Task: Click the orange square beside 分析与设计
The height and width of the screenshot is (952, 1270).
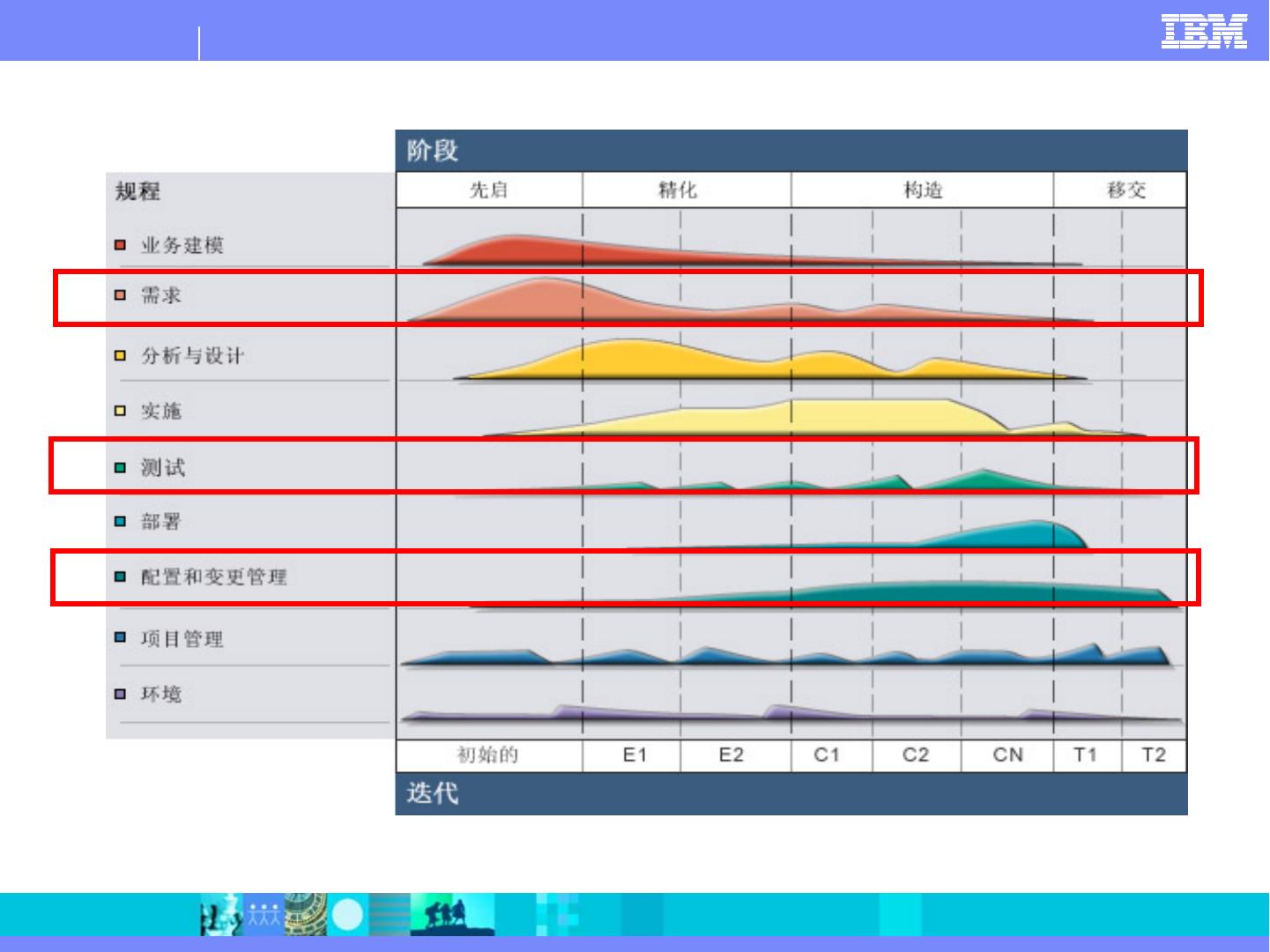Action: pyautogui.click(x=121, y=356)
